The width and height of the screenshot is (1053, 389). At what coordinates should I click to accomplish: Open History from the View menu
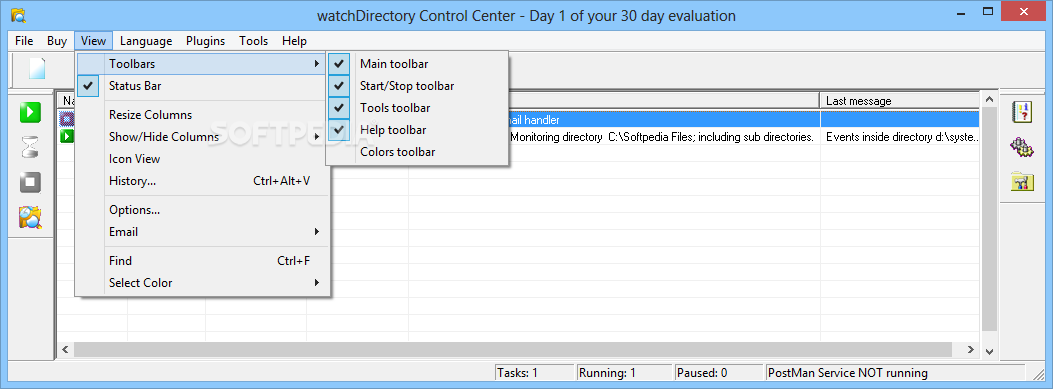pyautogui.click(x=203, y=181)
